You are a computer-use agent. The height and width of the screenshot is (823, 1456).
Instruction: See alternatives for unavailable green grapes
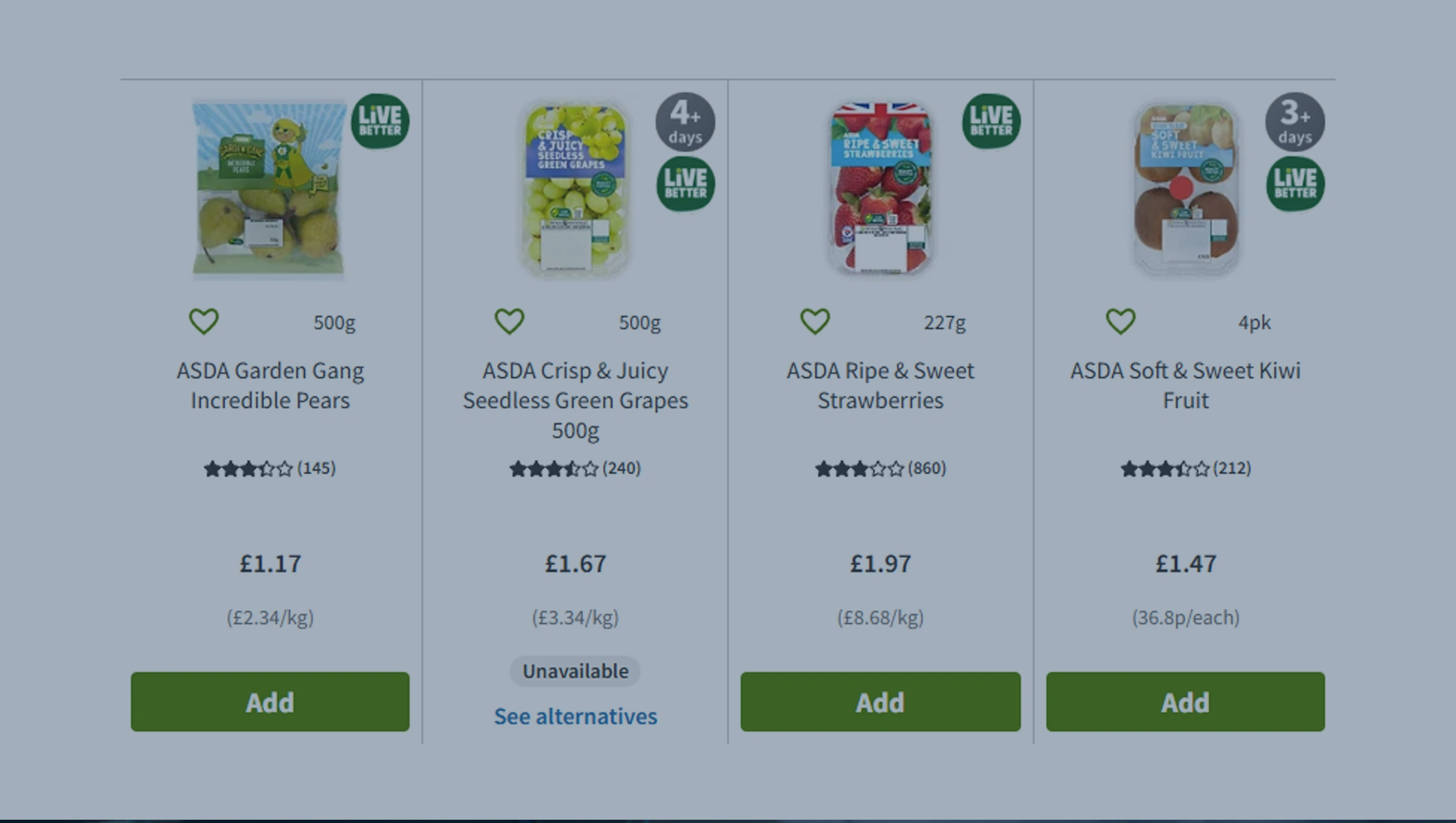point(575,716)
